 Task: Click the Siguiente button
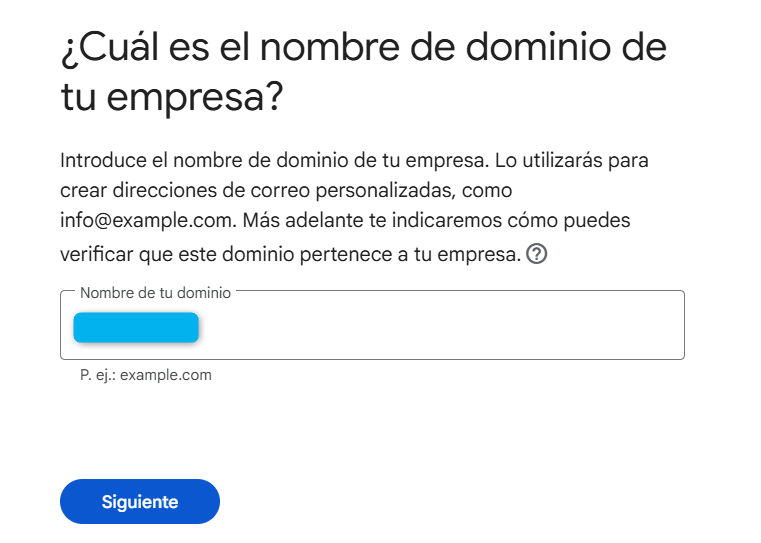(x=140, y=501)
